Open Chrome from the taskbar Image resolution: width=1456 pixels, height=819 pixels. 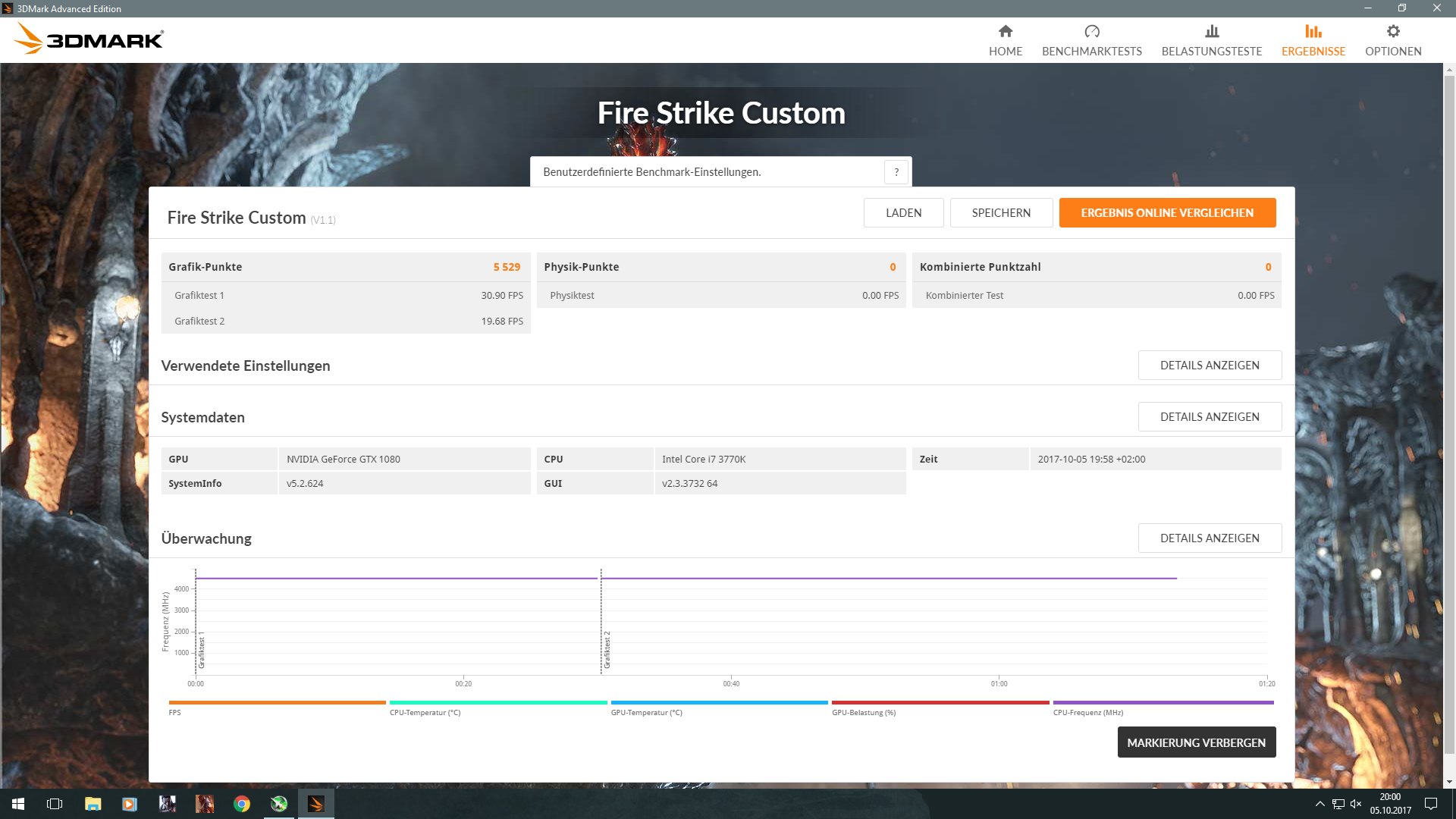[x=242, y=804]
